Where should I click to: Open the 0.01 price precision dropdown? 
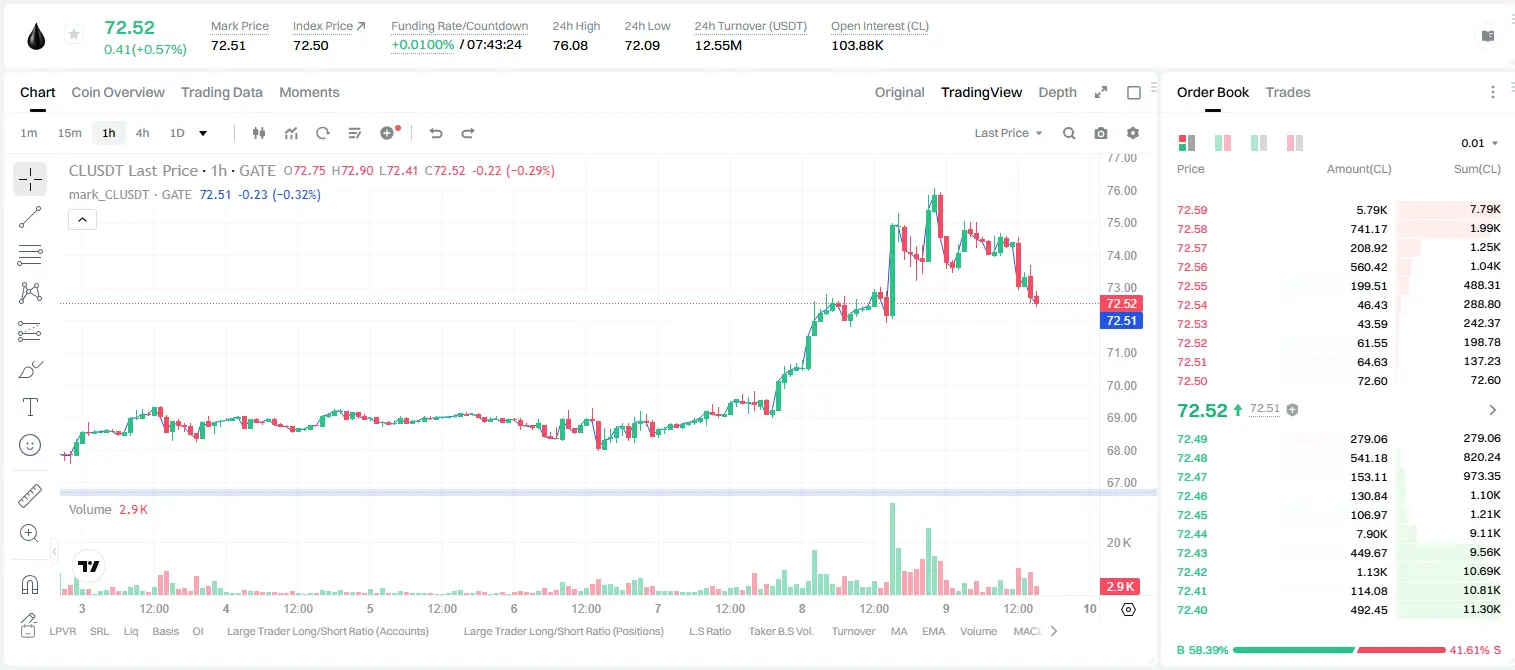point(1480,143)
